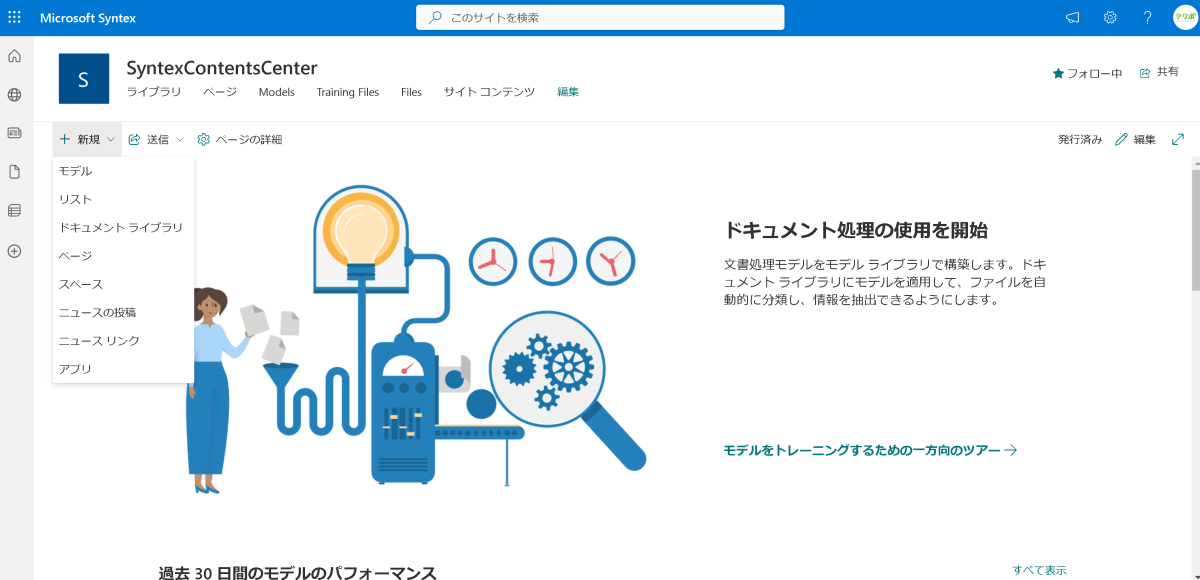Select List from the New menu
The image size is (1200, 580).
(x=123, y=200)
